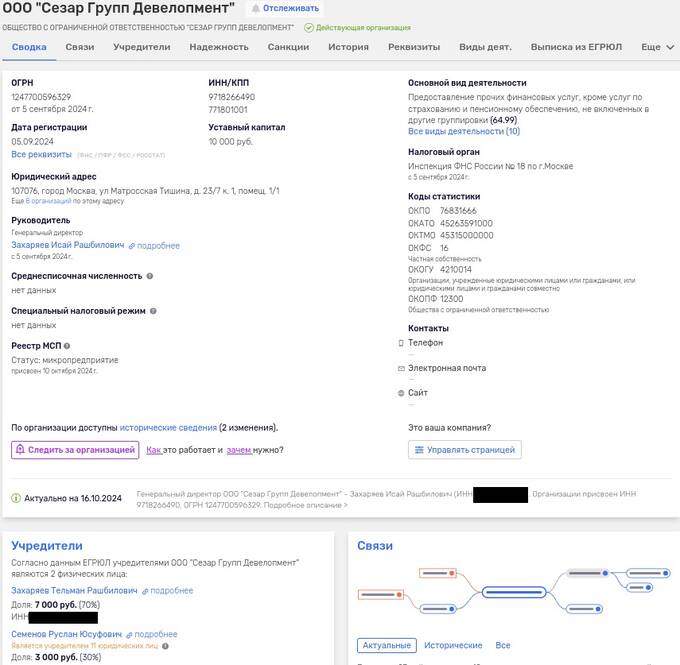This screenshot has height=665, width=680.
Task: Select the Исторические filter in Связи
Action: 453,645
